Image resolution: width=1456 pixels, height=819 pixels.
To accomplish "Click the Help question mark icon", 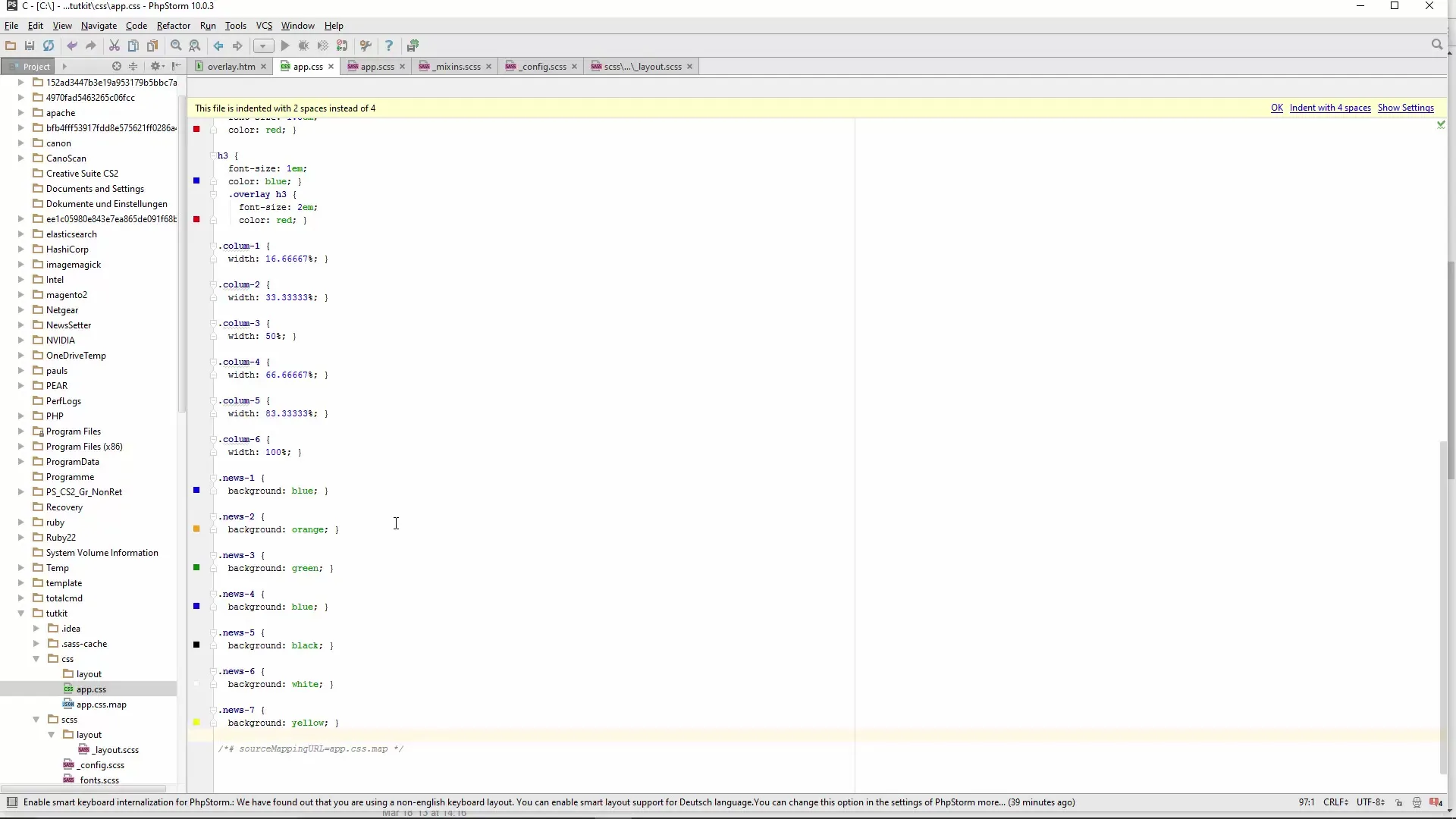I will (x=389, y=45).
